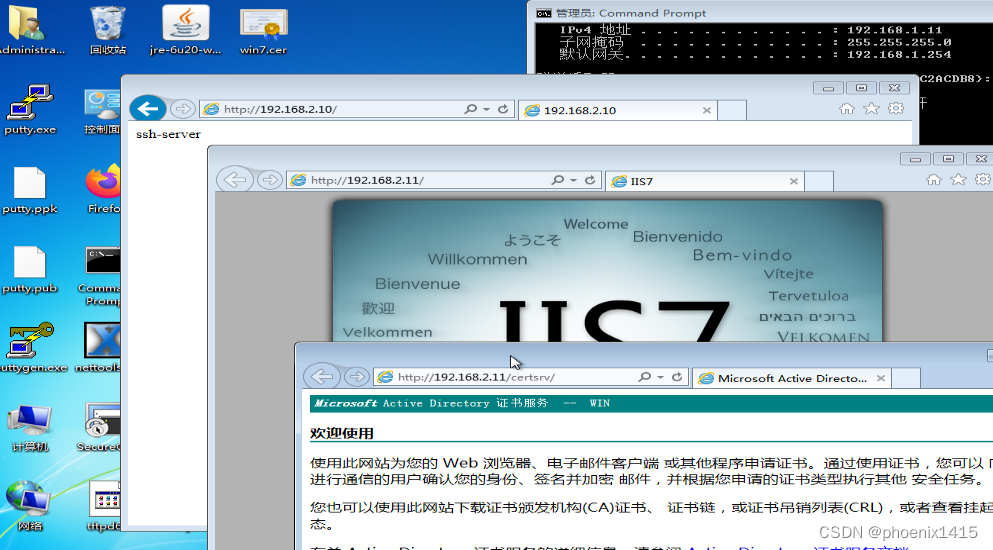This screenshot has height=550, width=993.
Task: Open Favorites star in 192.168.2.10 window
Action: coord(871,108)
